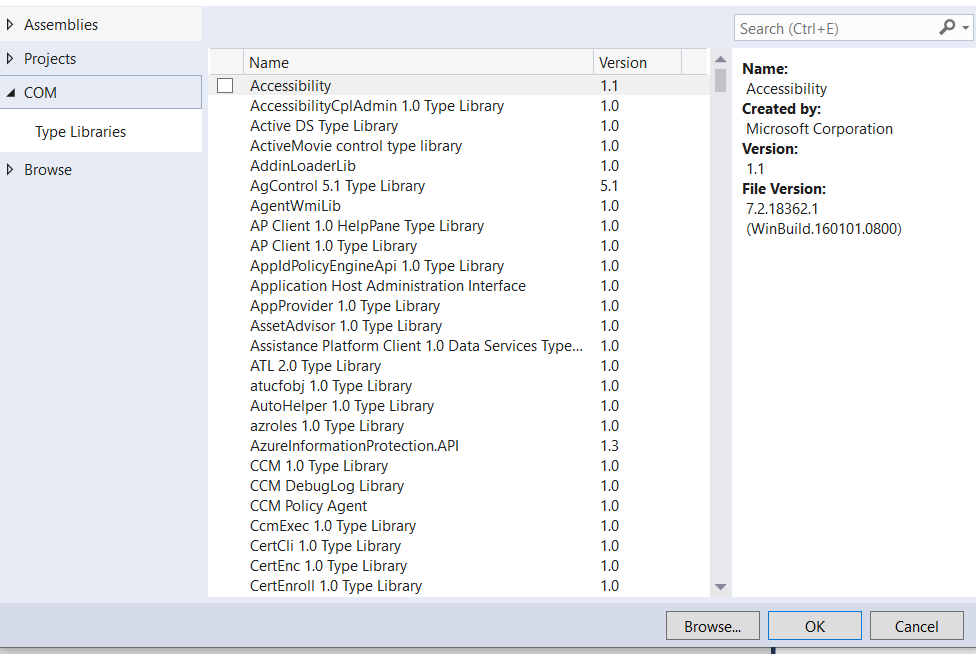The height and width of the screenshot is (654, 976).
Task: Expand the Assemblies category
Action: [10, 25]
